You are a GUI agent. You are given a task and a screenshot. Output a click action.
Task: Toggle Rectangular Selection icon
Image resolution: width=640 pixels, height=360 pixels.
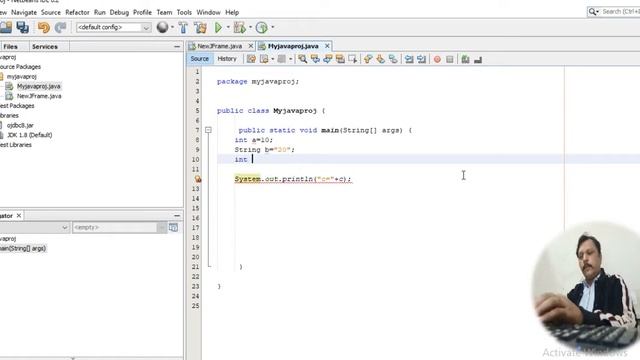pyautogui.click(x=353, y=59)
